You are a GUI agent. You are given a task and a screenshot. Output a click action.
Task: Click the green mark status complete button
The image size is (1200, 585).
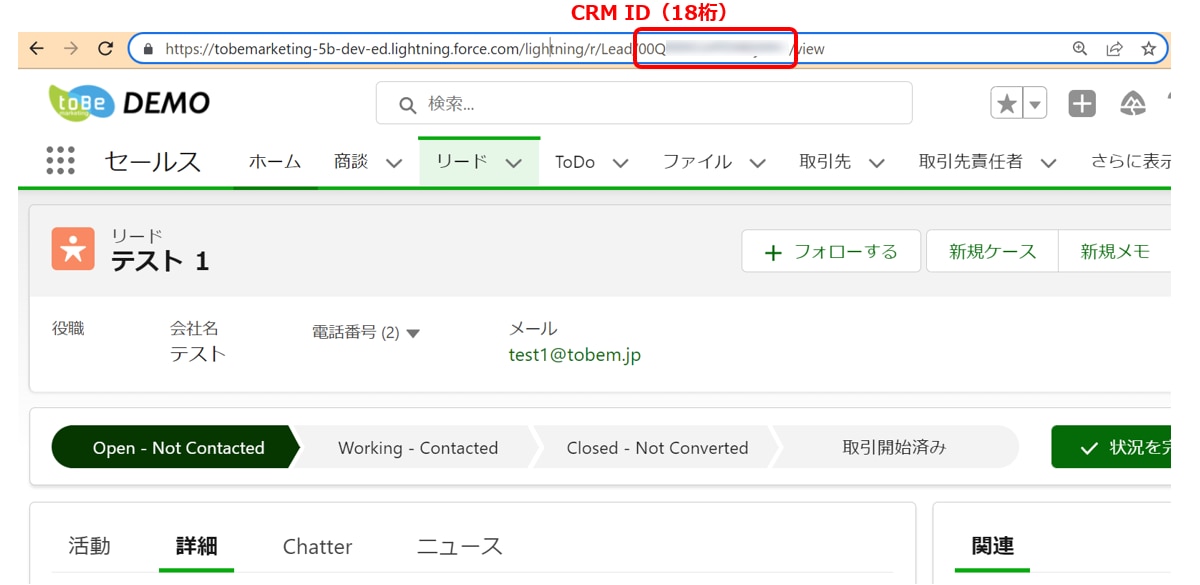[x=1111, y=447]
